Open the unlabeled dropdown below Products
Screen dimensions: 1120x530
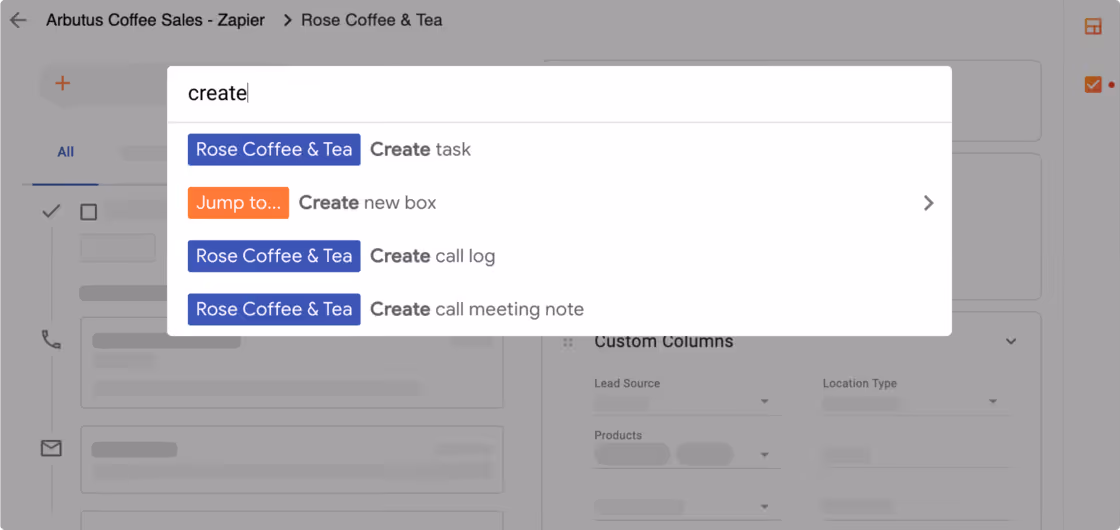pyautogui.click(x=687, y=506)
